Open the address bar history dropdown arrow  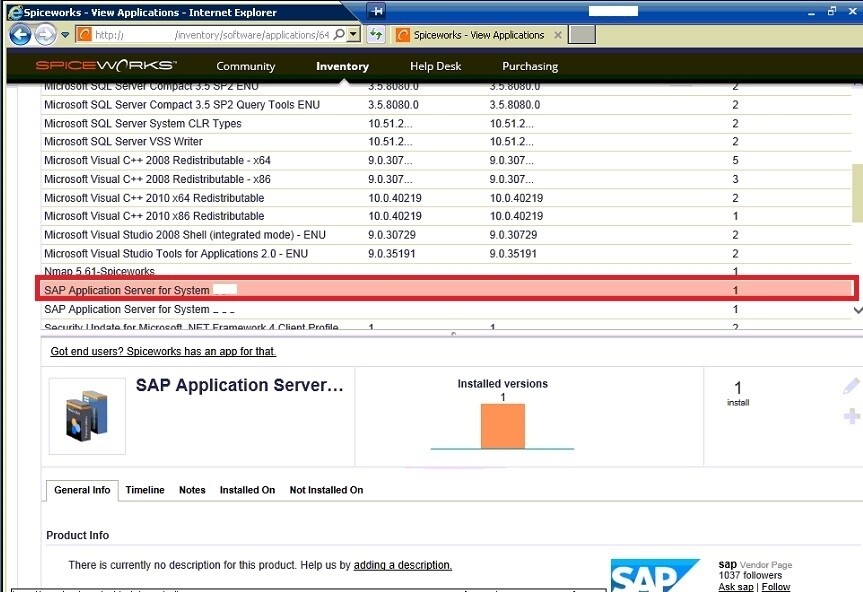coord(354,35)
